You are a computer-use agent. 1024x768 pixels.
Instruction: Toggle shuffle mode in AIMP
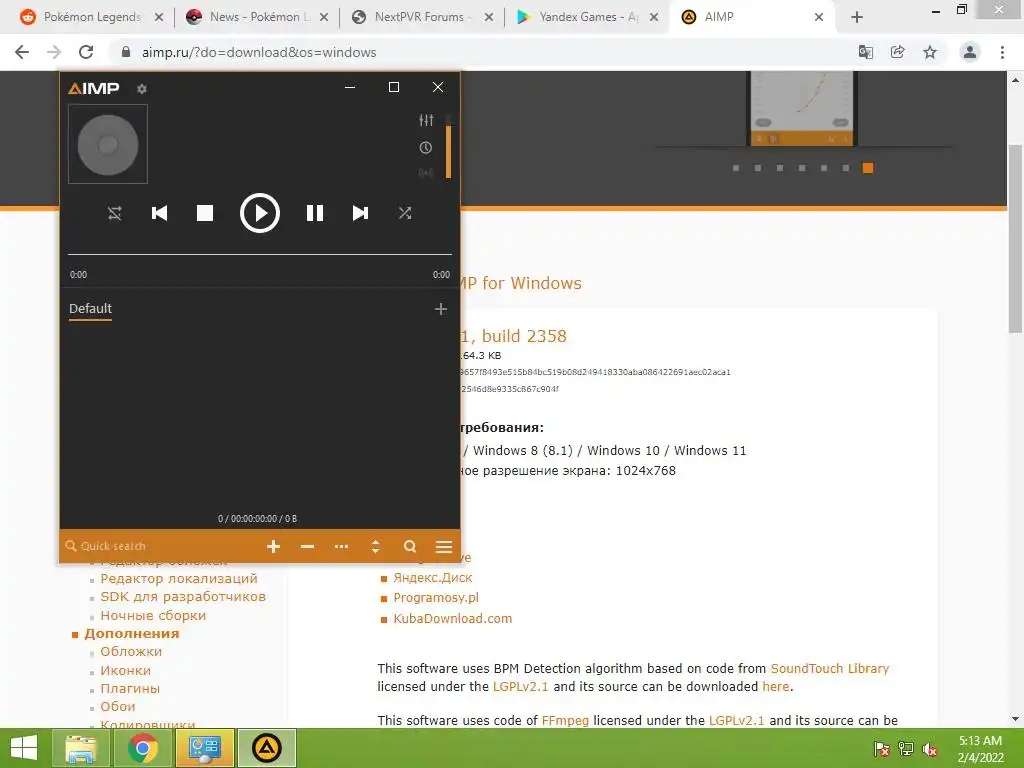[405, 213]
